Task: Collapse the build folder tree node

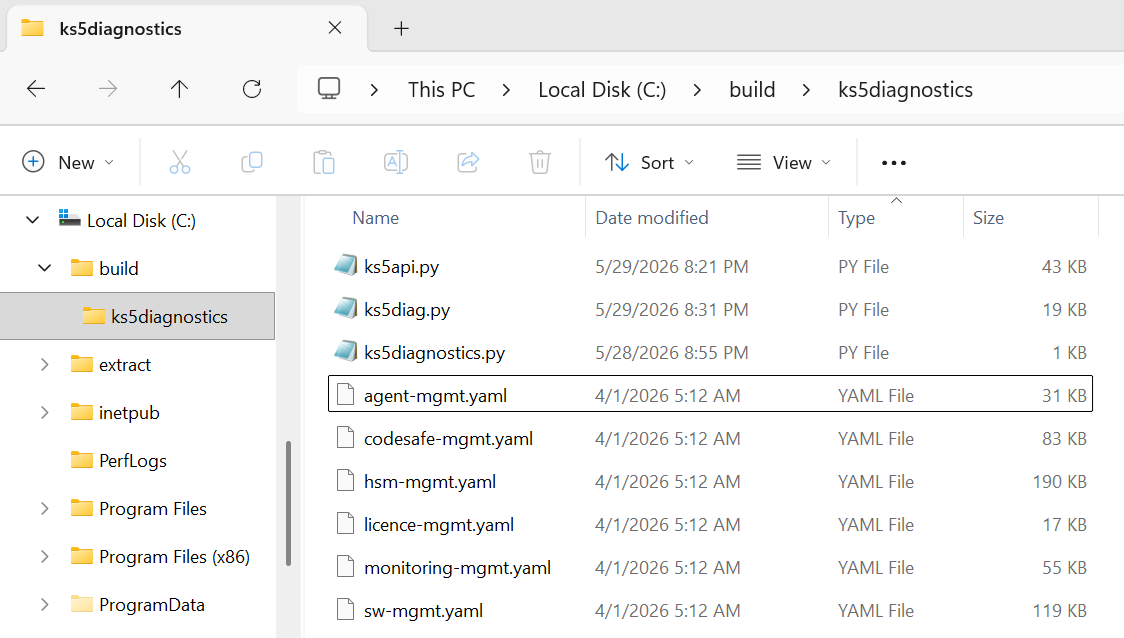Action: 44,267
